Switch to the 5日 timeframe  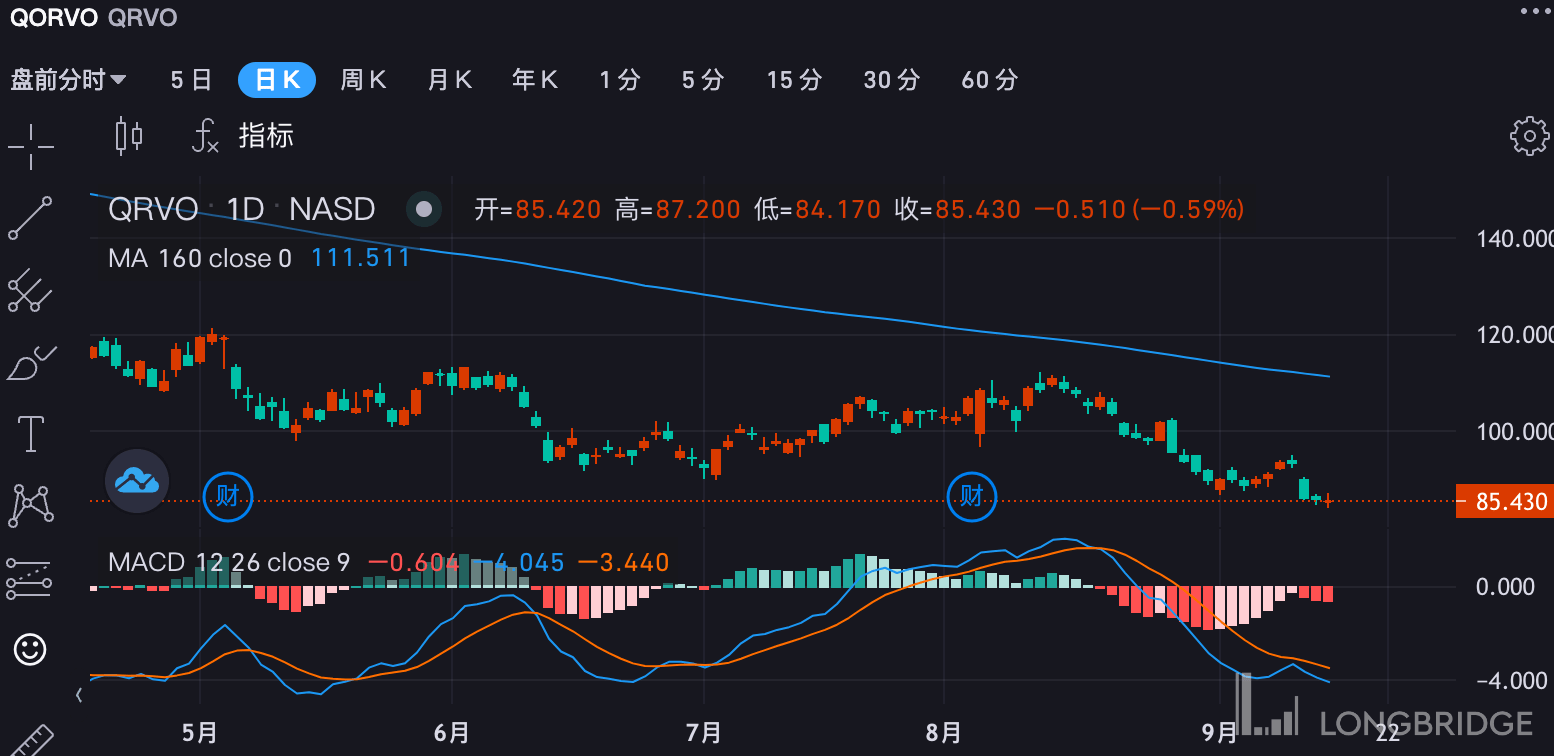click(191, 80)
